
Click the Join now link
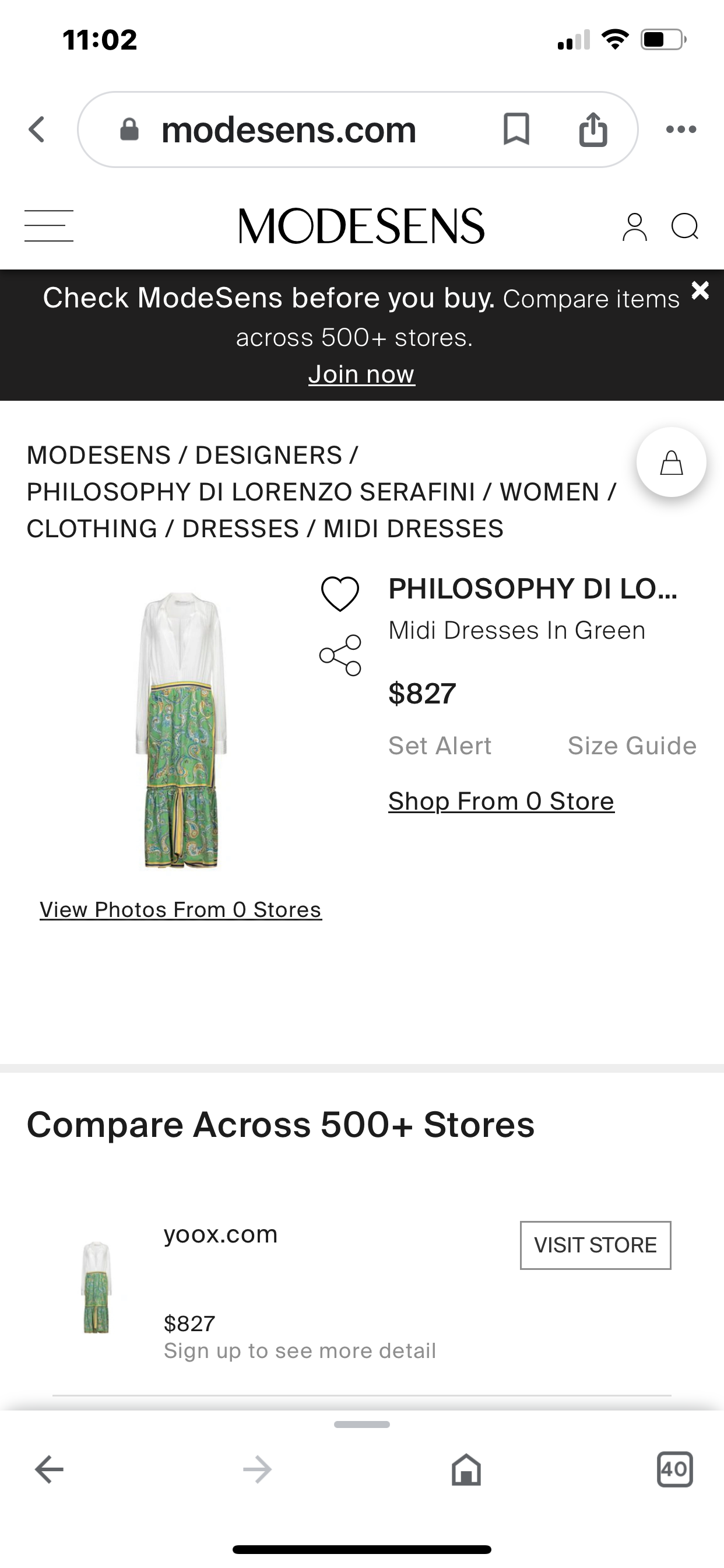(361, 374)
